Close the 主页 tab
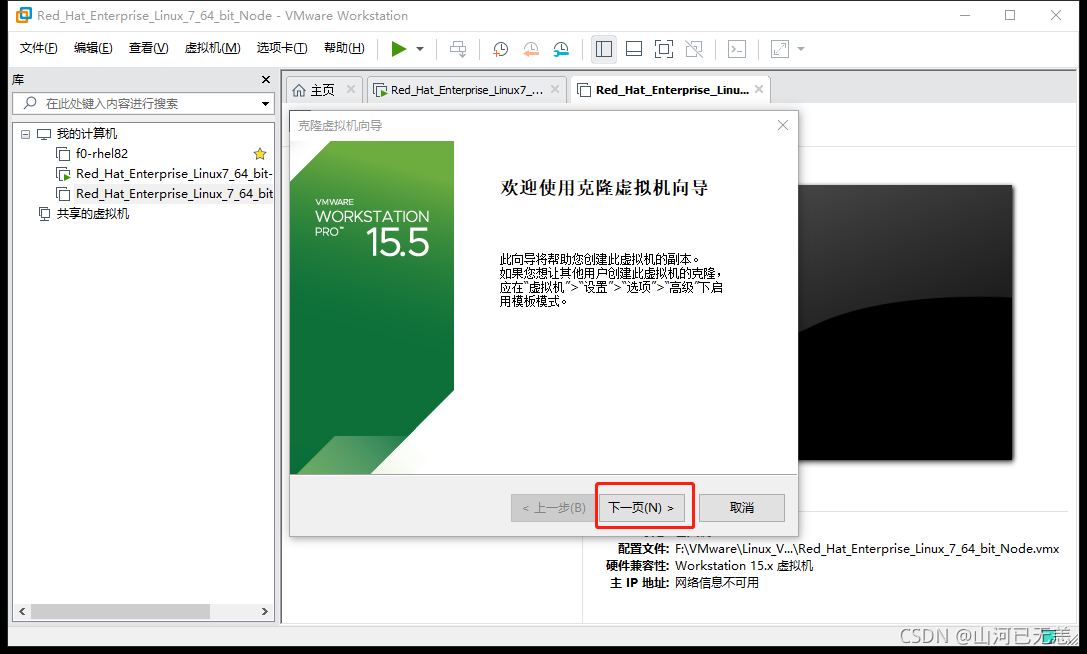The image size is (1087, 654). coord(351,89)
